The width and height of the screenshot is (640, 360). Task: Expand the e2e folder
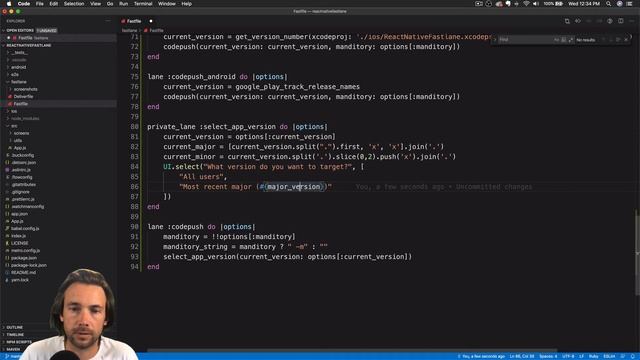point(15,75)
